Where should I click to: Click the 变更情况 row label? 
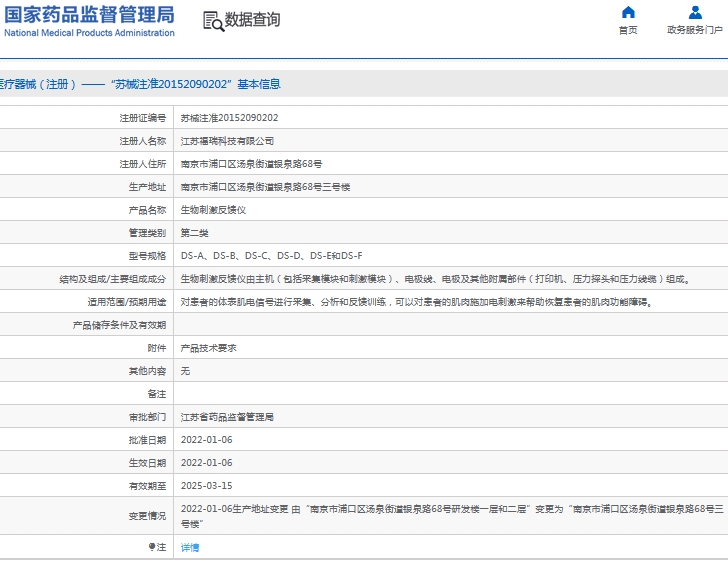click(x=147, y=516)
